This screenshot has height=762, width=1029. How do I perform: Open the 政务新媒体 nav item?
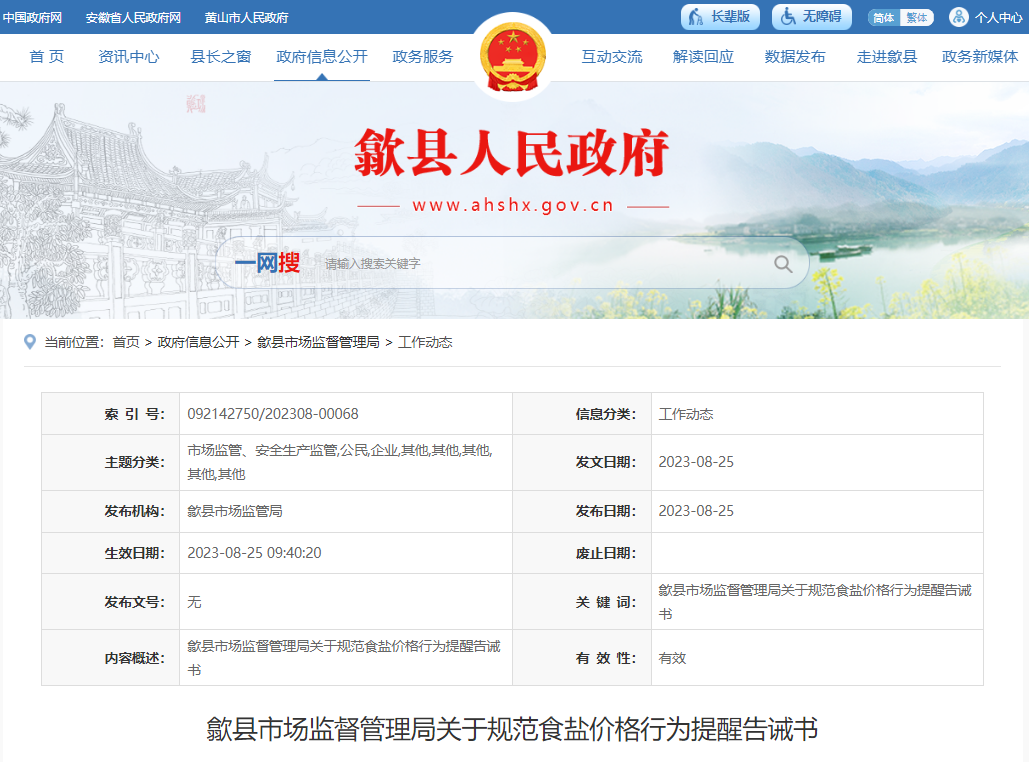coord(980,57)
